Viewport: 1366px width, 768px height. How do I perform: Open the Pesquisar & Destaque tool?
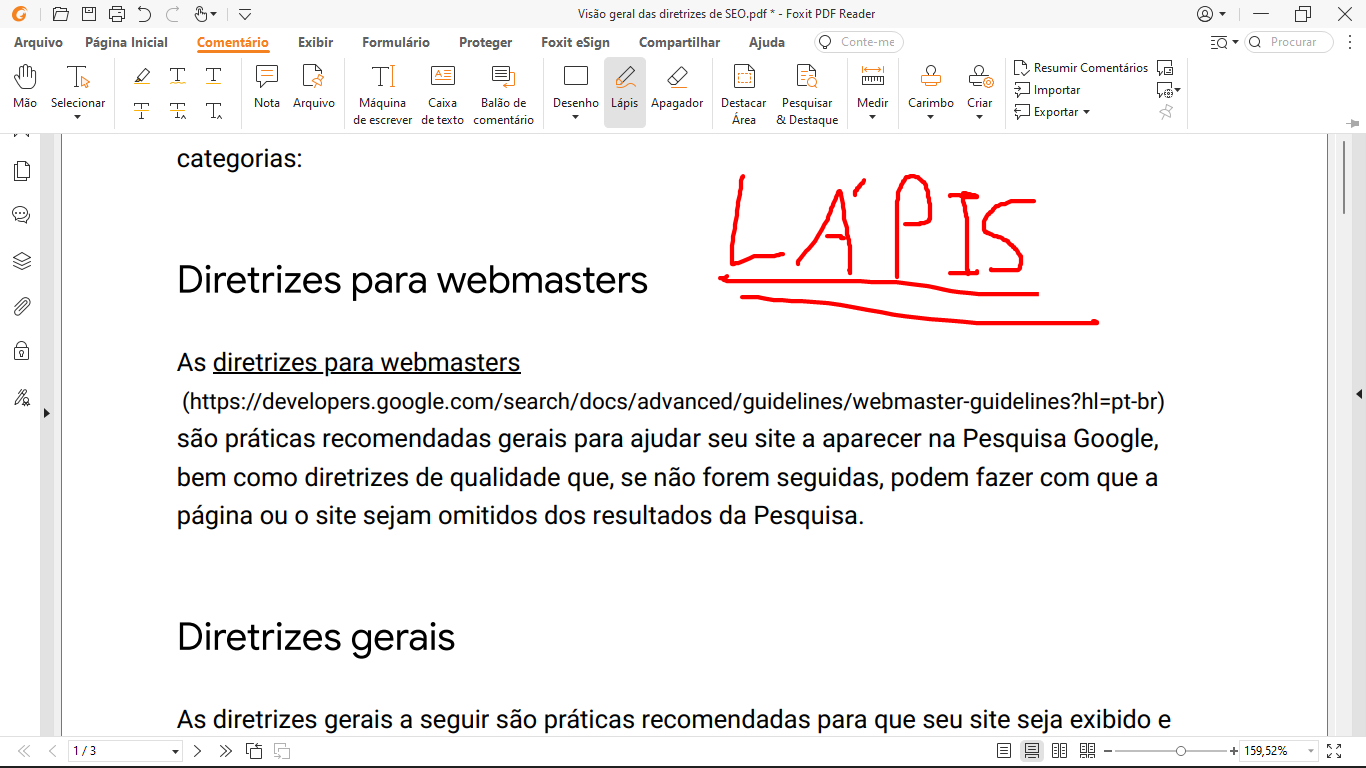coord(806,95)
